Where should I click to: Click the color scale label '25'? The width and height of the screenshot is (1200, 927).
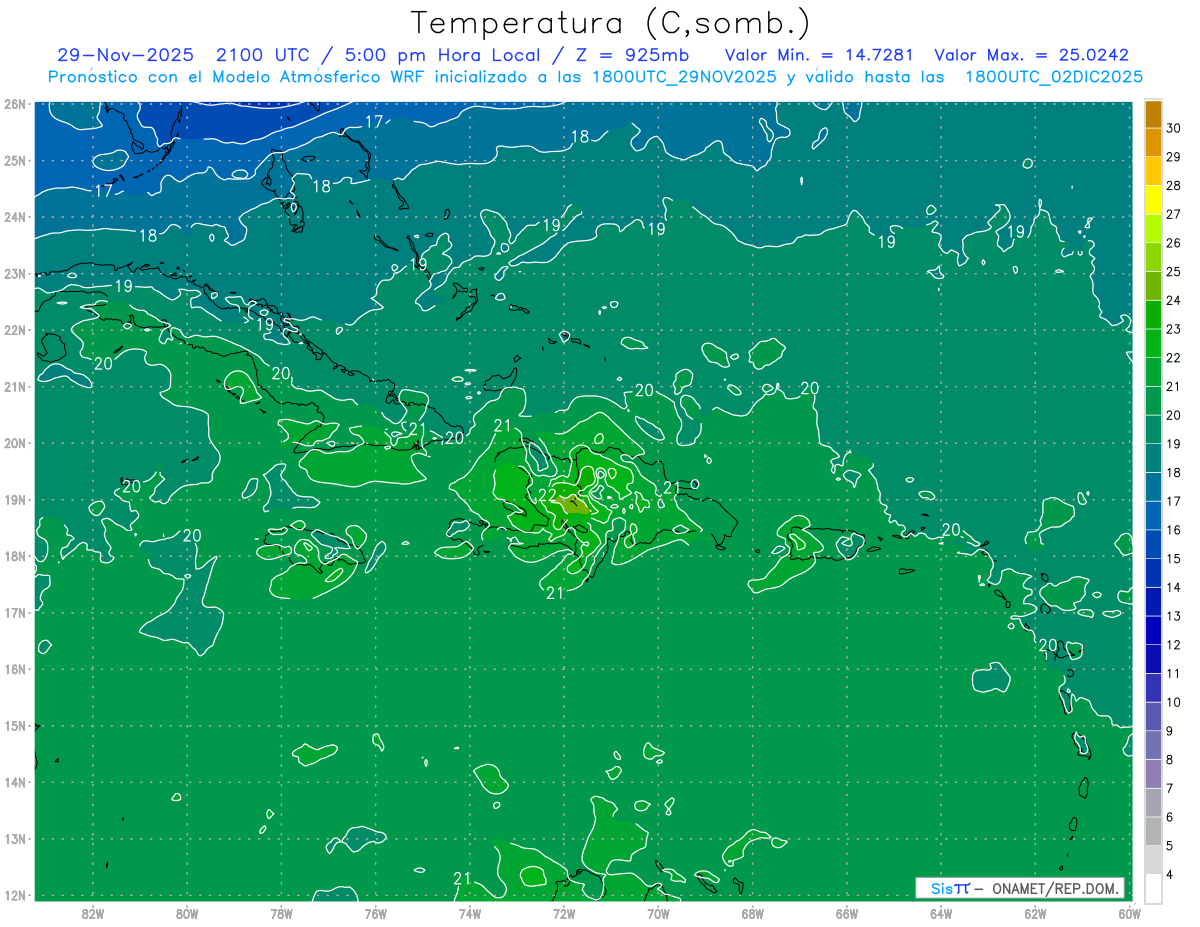[x=1174, y=271]
